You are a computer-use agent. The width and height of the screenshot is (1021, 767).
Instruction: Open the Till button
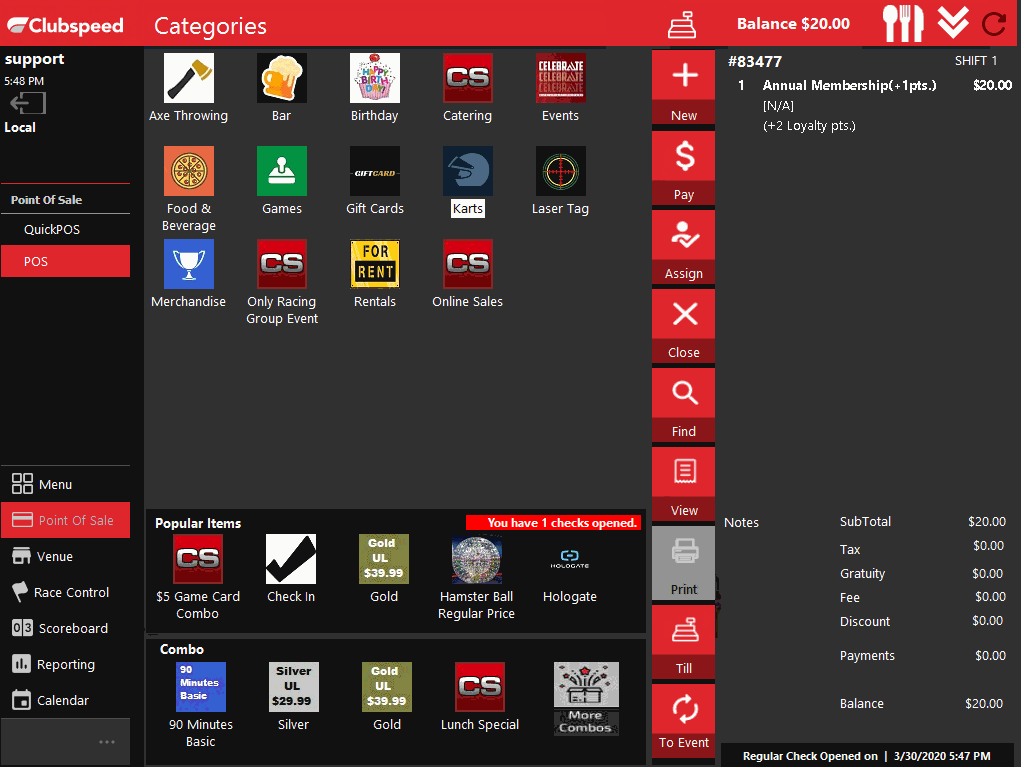684,642
